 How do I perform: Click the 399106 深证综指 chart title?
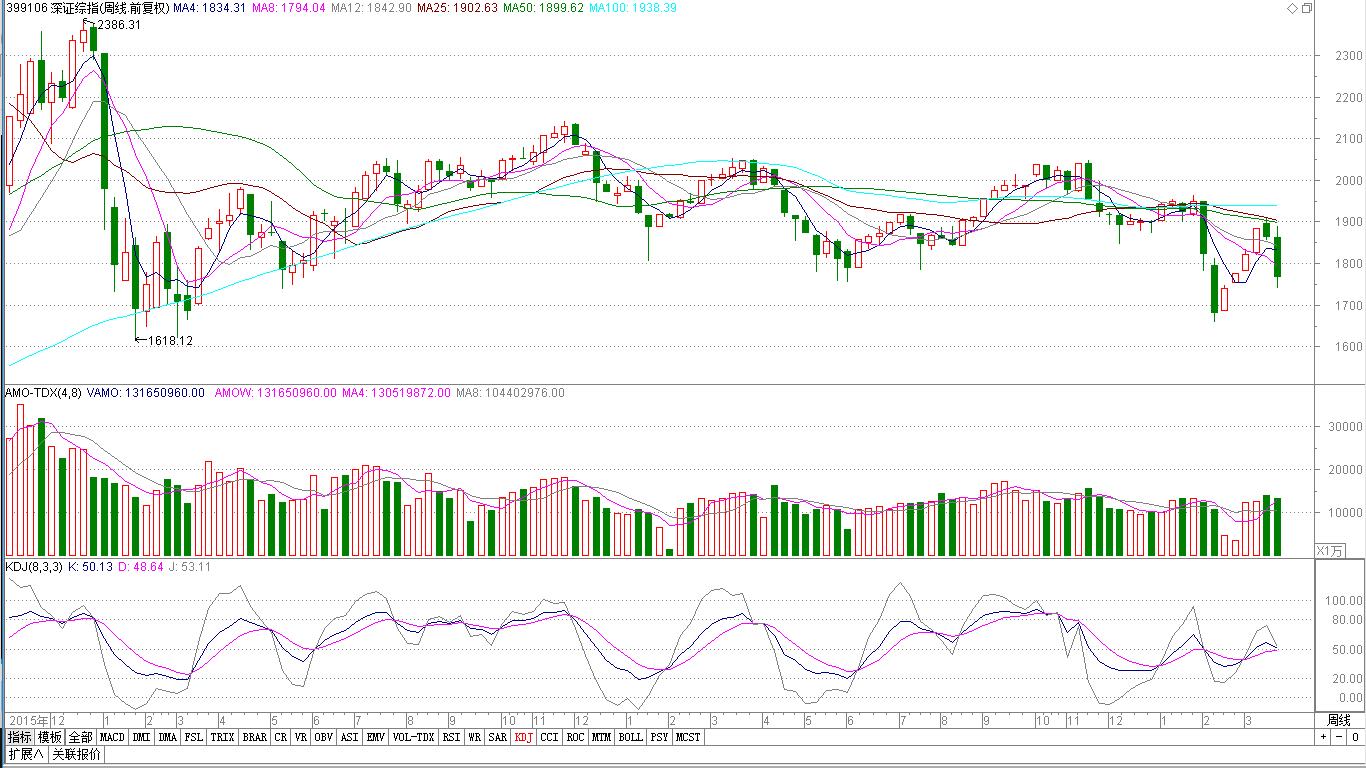tap(86, 8)
